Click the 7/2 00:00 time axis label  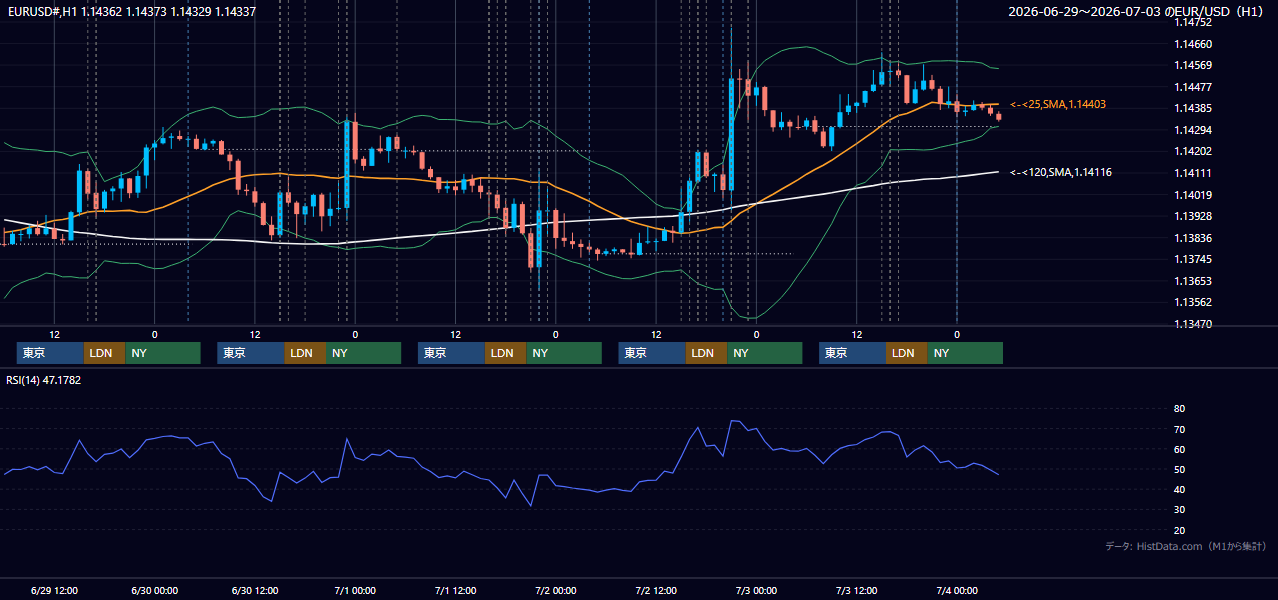[555, 590]
